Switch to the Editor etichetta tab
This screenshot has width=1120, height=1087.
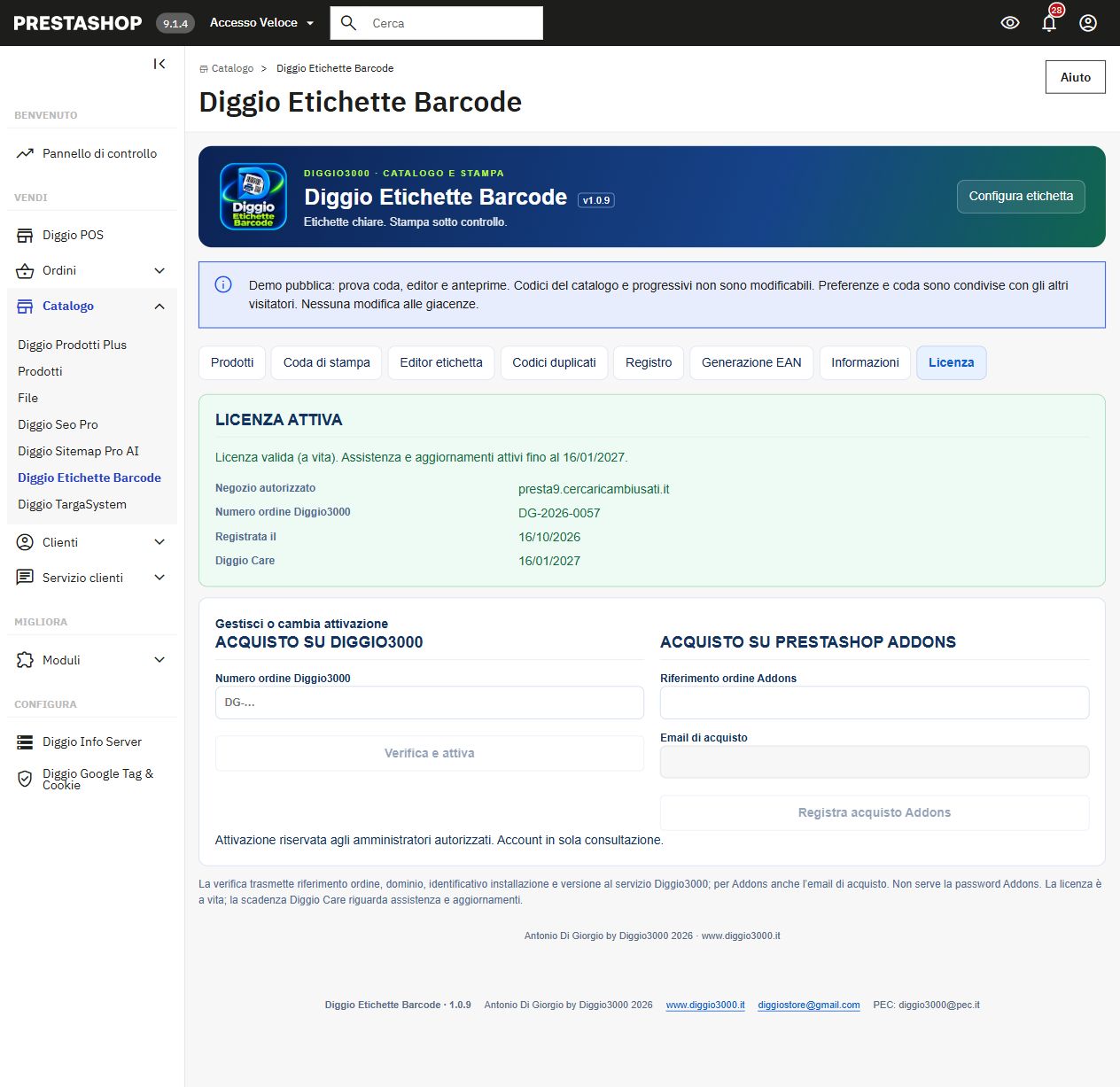[x=441, y=362]
